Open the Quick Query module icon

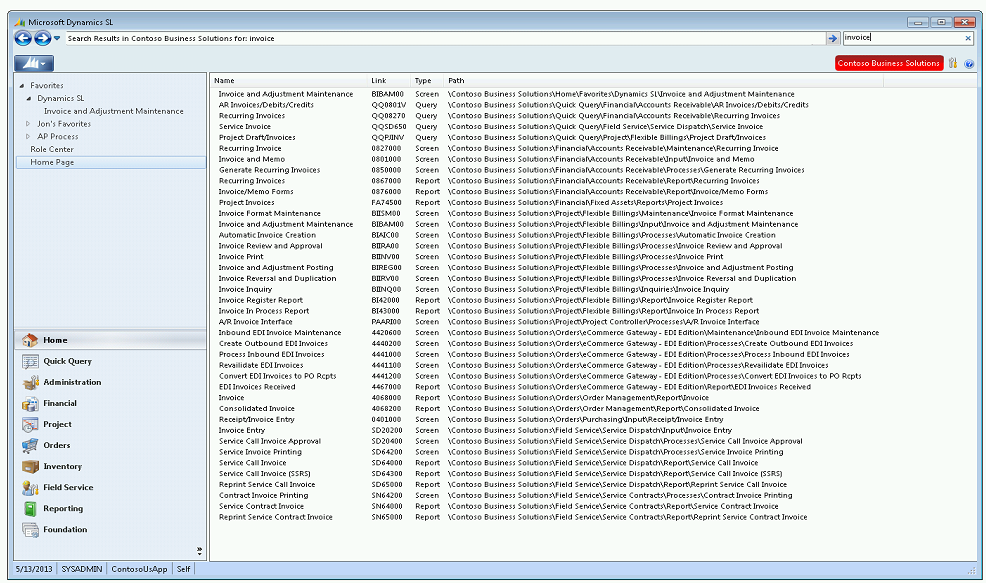(30, 362)
